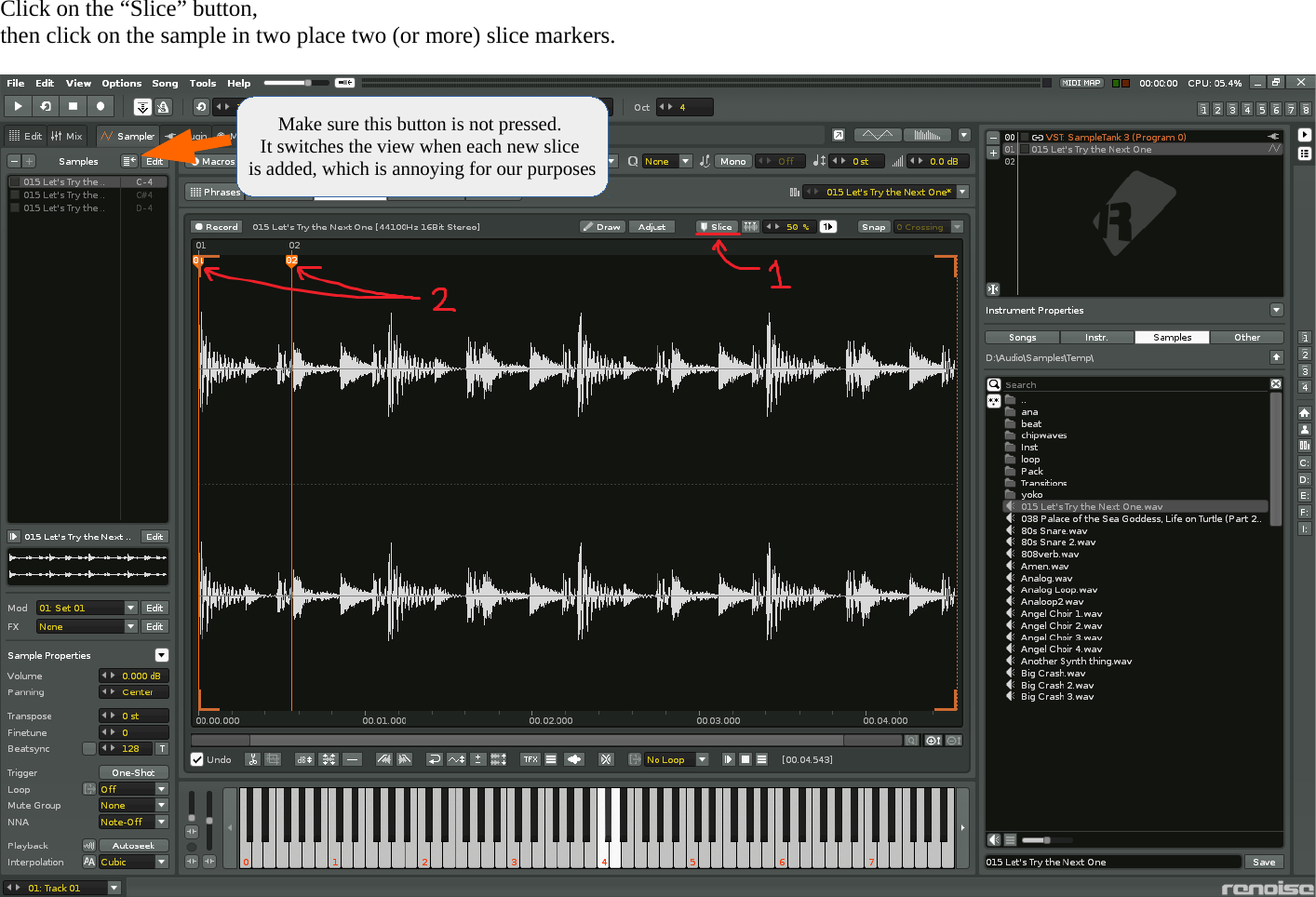
Task: Click the Record button in the sample editor
Action: point(215,226)
